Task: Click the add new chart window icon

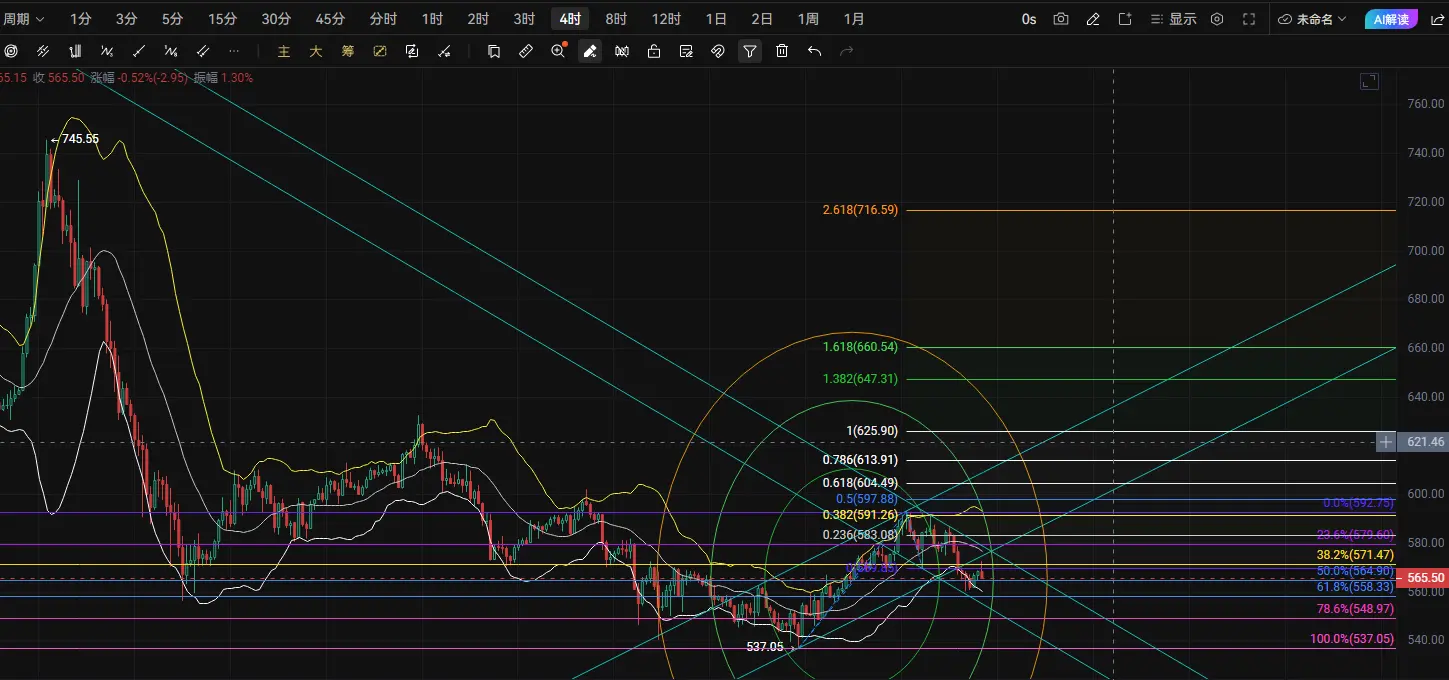Action: [1125, 19]
